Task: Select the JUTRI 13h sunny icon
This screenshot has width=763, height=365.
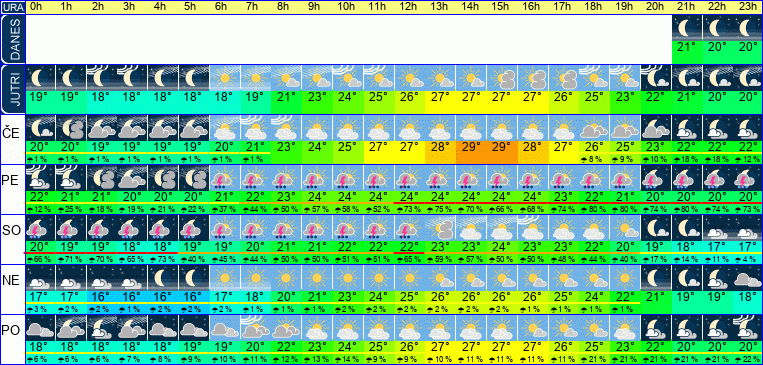Action: tap(440, 78)
